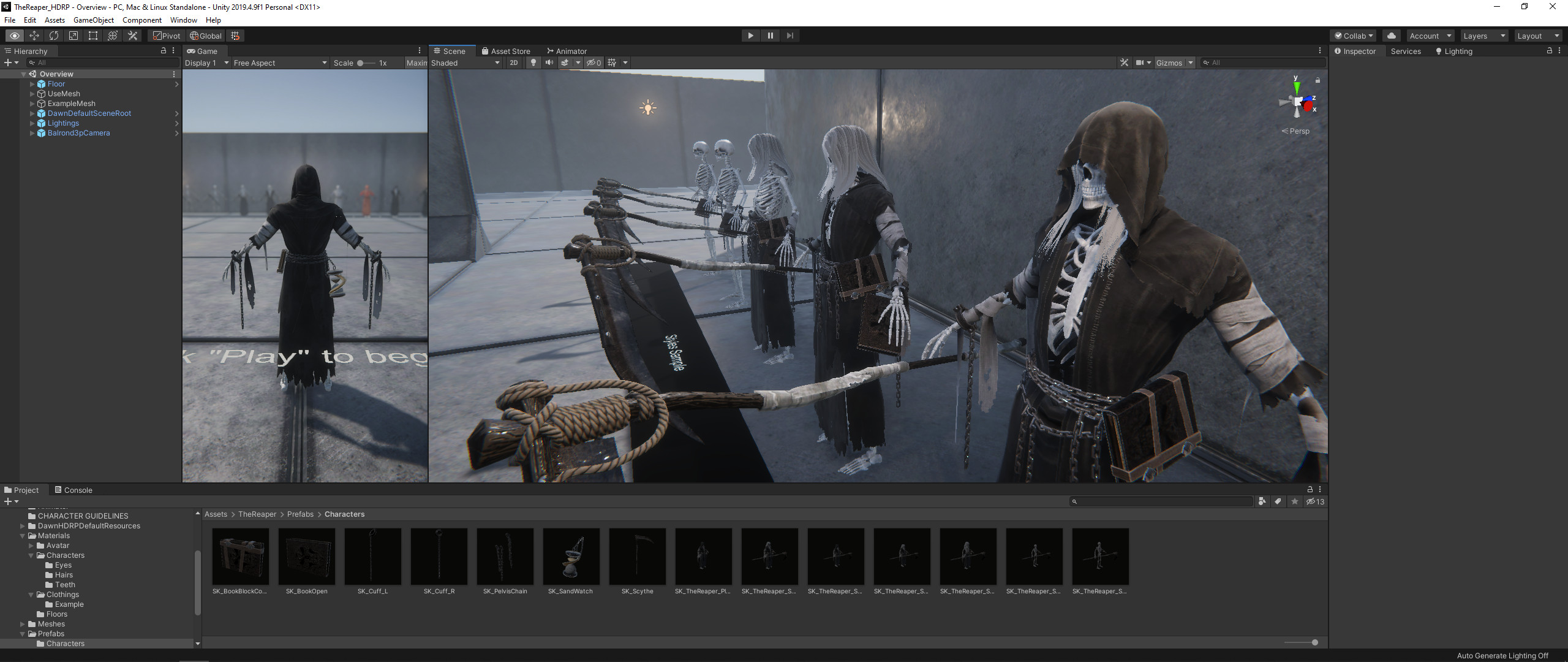Image resolution: width=1568 pixels, height=662 pixels.
Task: Toggle hidden packages count in Project
Action: (1315, 501)
